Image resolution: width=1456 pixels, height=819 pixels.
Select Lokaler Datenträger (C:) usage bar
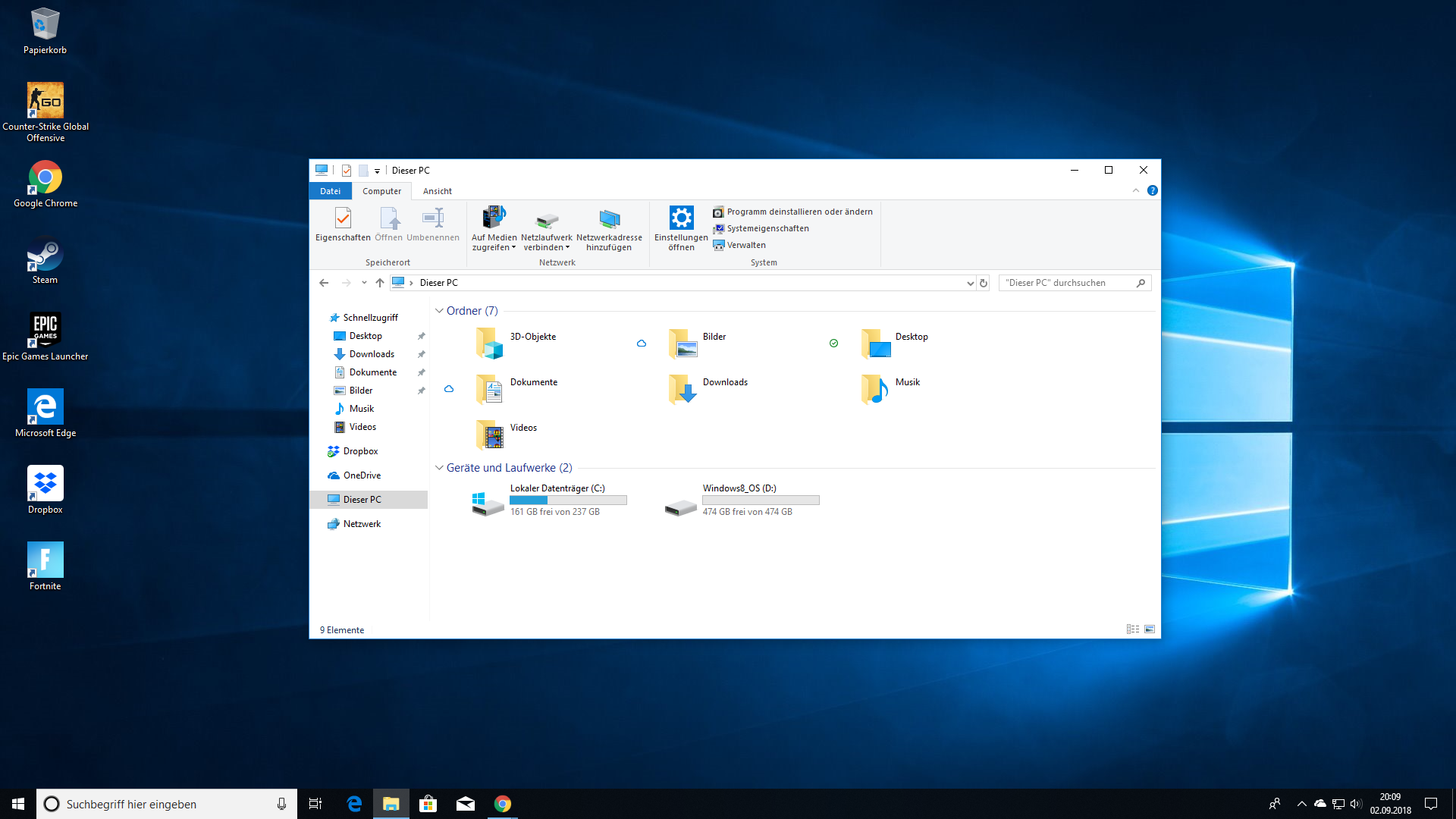pos(568,500)
